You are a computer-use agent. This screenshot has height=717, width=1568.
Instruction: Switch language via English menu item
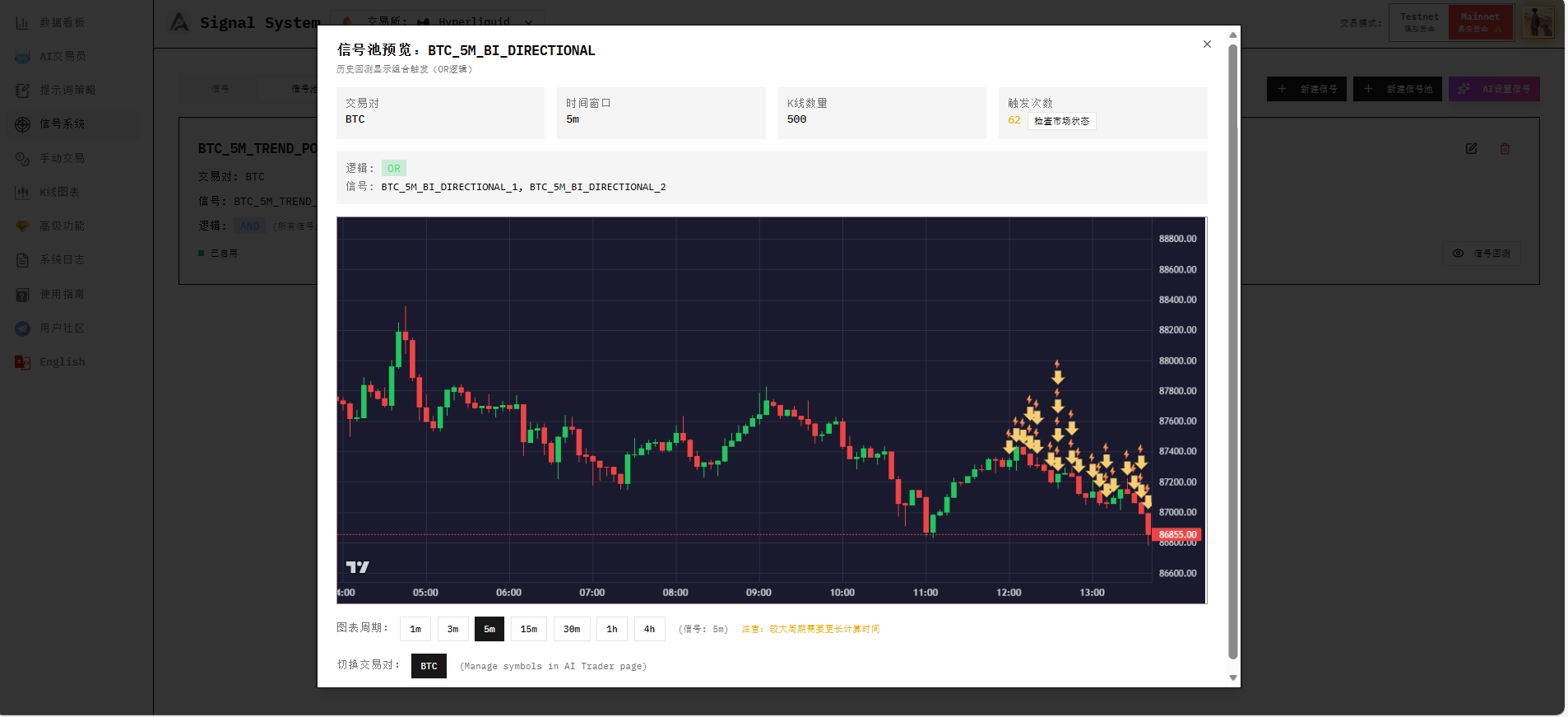click(x=62, y=362)
